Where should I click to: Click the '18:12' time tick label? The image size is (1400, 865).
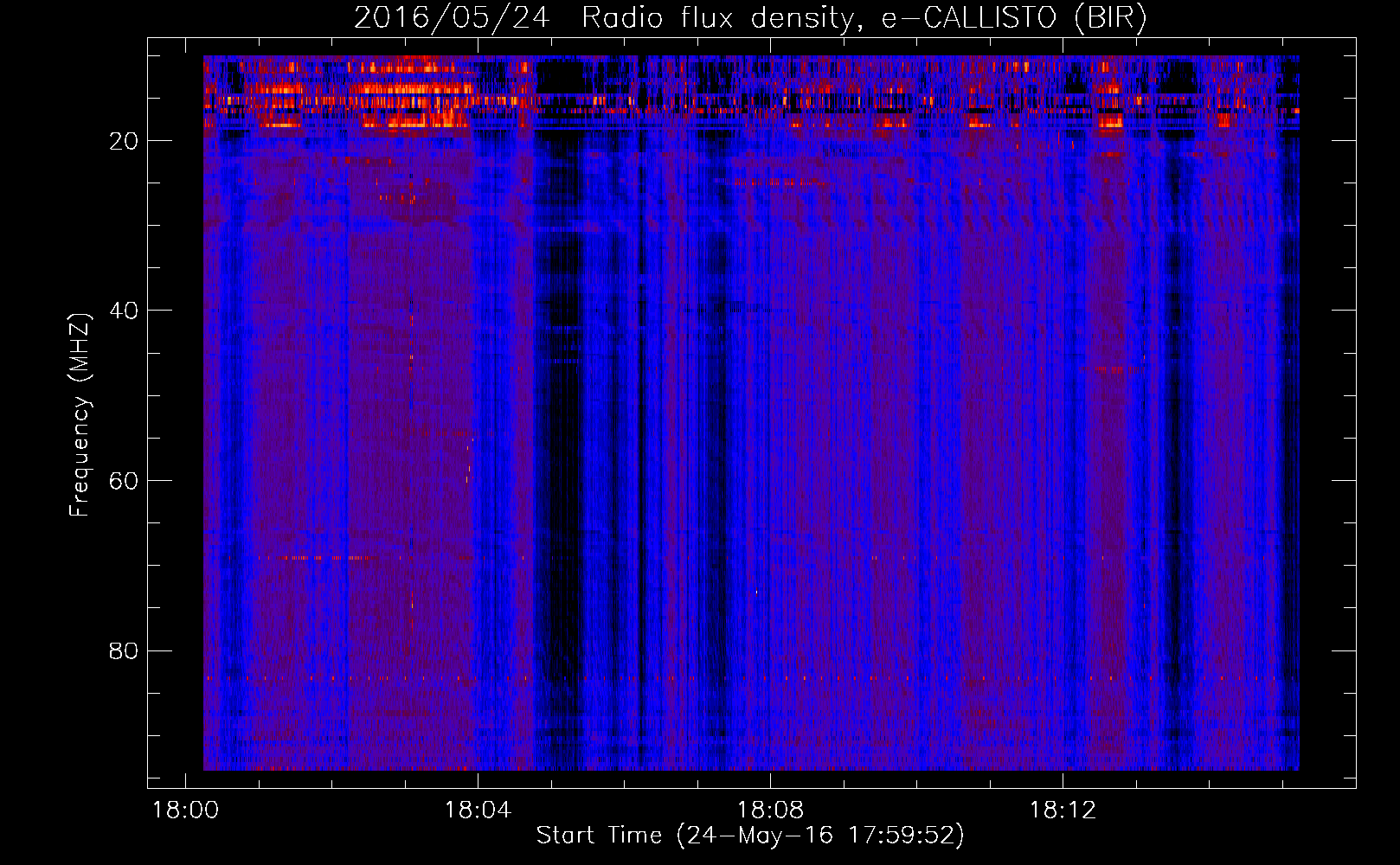(x=1063, y=811)
